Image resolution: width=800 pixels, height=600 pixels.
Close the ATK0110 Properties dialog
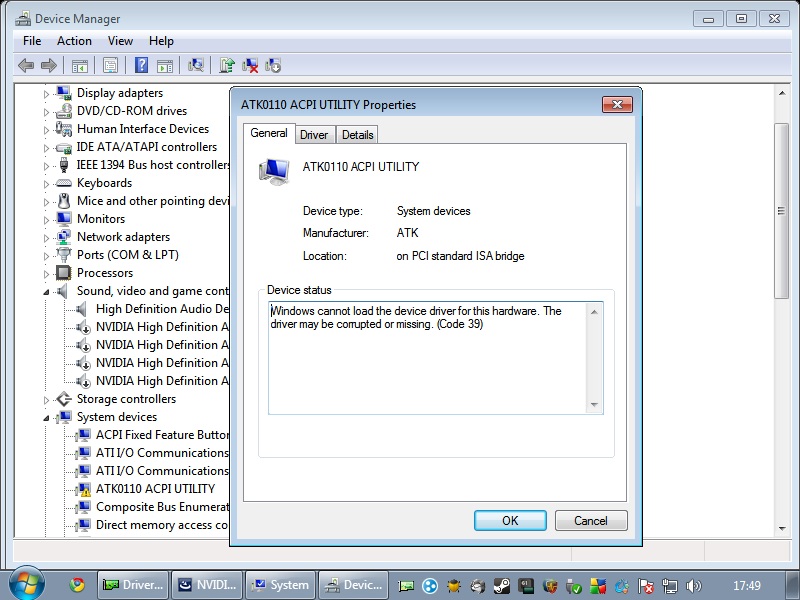[x=617, y=105]
